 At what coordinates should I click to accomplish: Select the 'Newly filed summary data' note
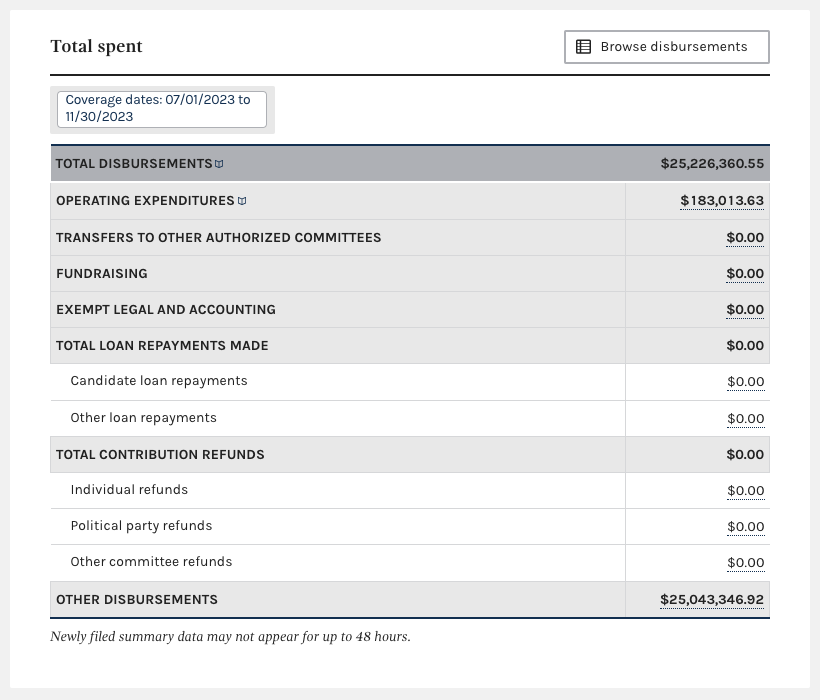click(x=231, y=637)
